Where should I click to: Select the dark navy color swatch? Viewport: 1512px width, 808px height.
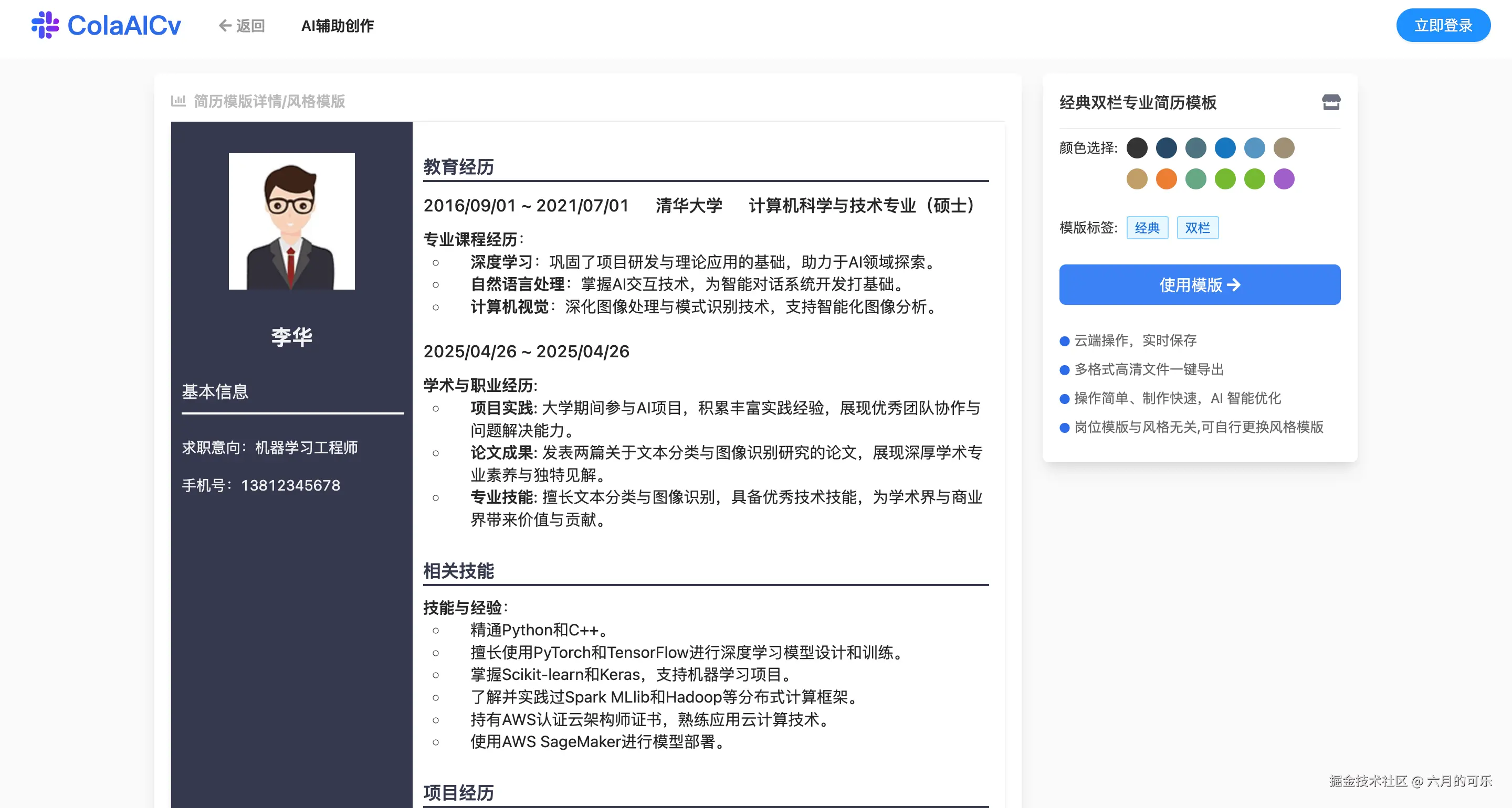coord(1167,148)
